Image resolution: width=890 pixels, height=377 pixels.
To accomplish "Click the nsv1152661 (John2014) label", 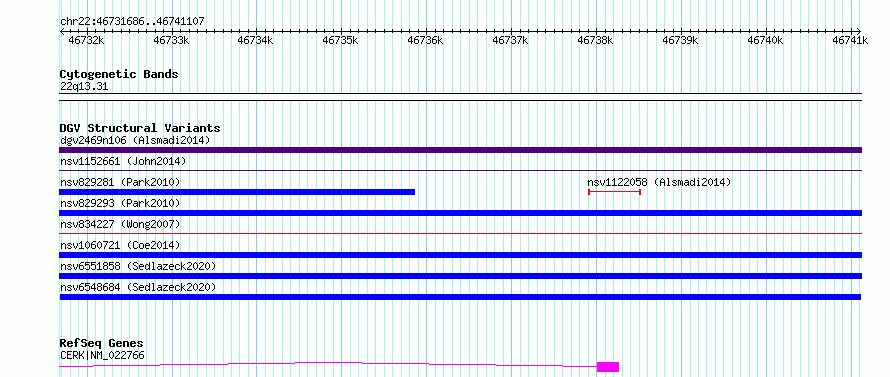I will (x=123, y=161).
